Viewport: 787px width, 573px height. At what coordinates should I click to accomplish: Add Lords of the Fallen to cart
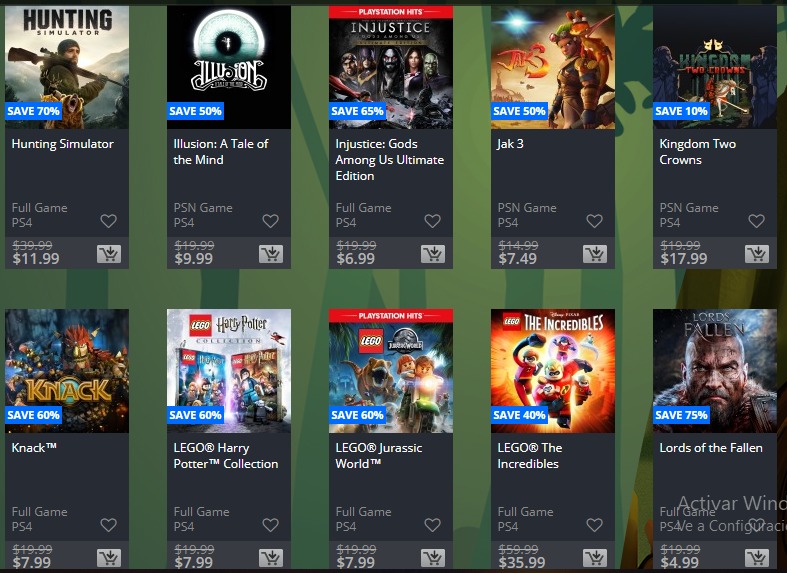[757, 557]
